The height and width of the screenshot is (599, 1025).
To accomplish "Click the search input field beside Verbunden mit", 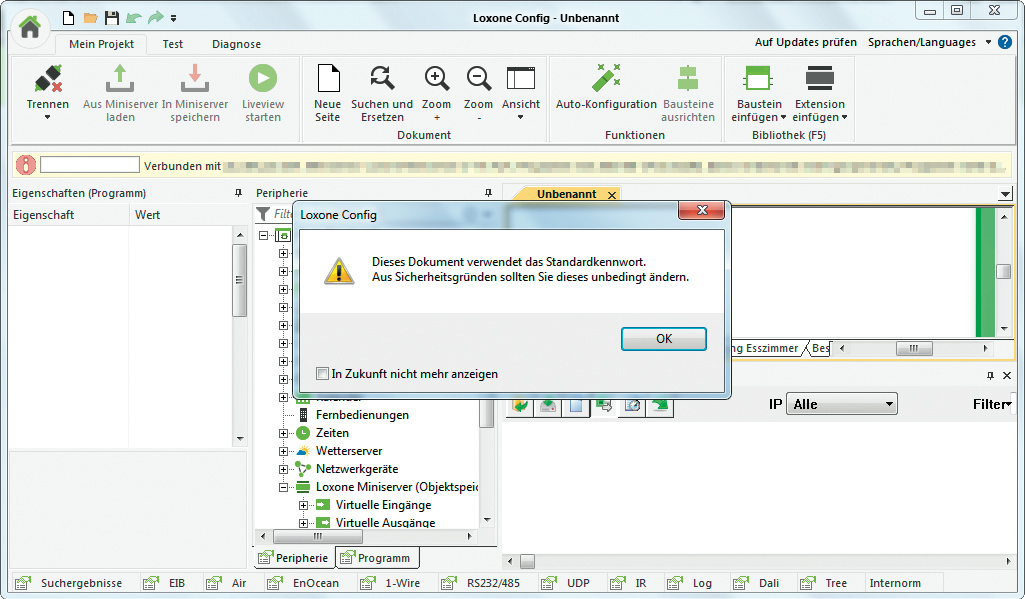I will point(90,165).
